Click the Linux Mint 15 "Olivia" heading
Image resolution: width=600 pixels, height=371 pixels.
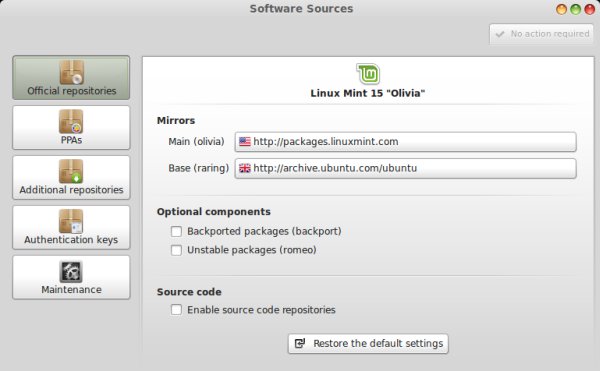click(368, 93)
